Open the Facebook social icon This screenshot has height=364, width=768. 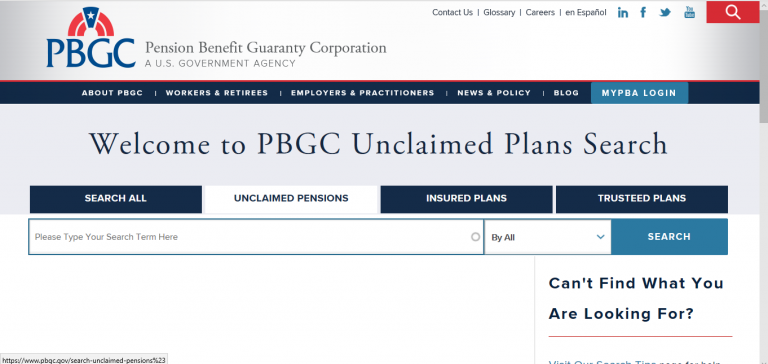pos(643,12)
